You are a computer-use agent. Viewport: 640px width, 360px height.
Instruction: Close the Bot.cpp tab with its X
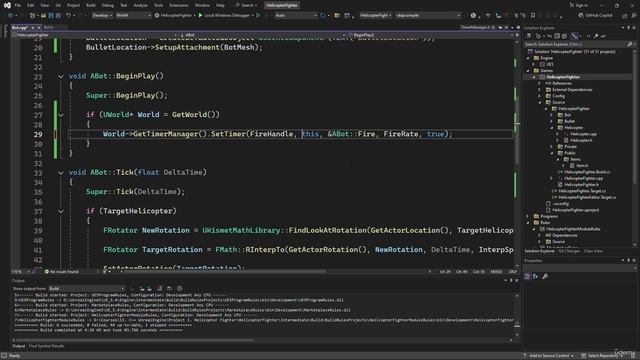(x=39, y=27)
